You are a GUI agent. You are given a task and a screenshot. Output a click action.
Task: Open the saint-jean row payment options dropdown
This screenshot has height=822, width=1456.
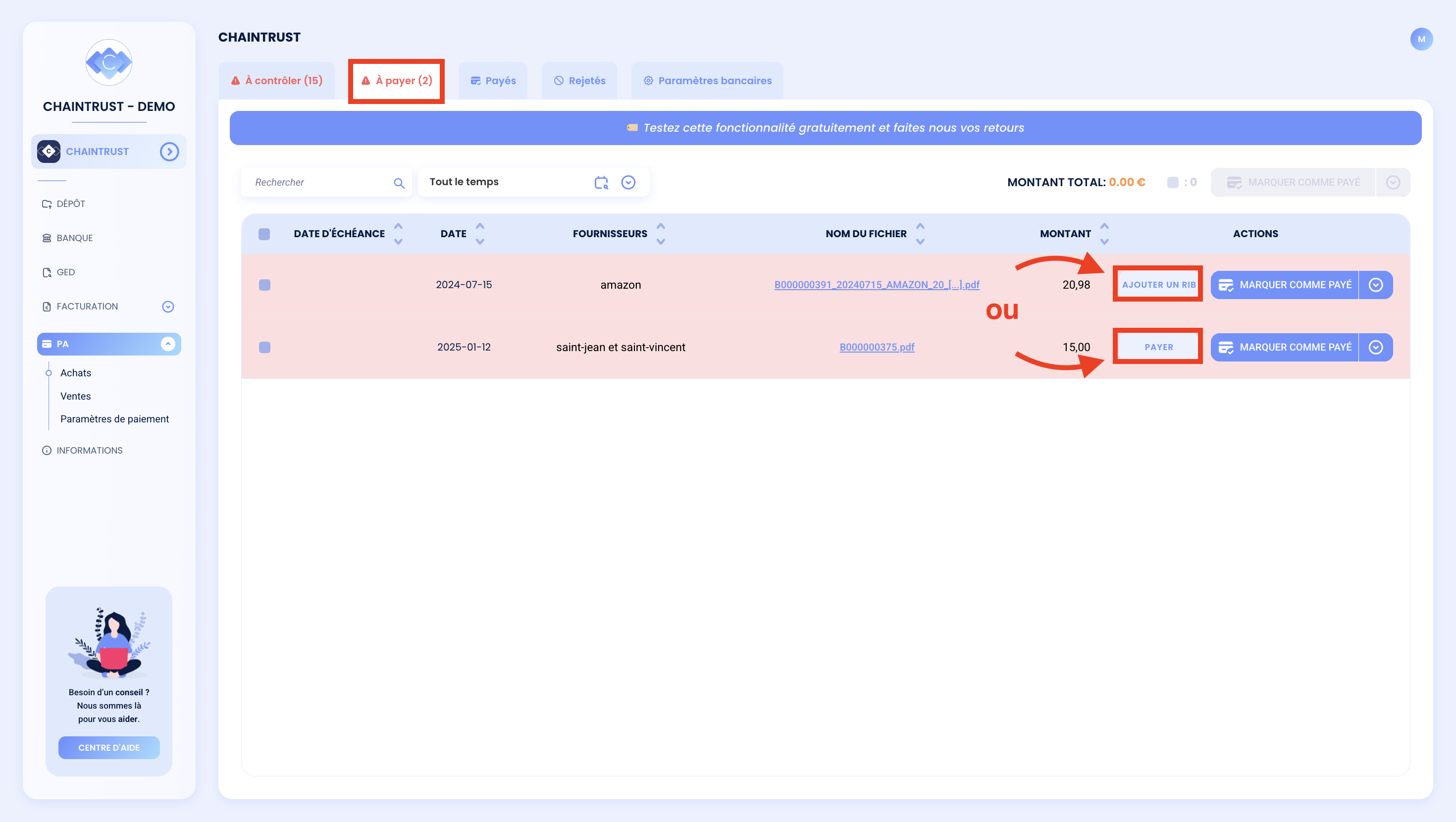coord(1376,347)
